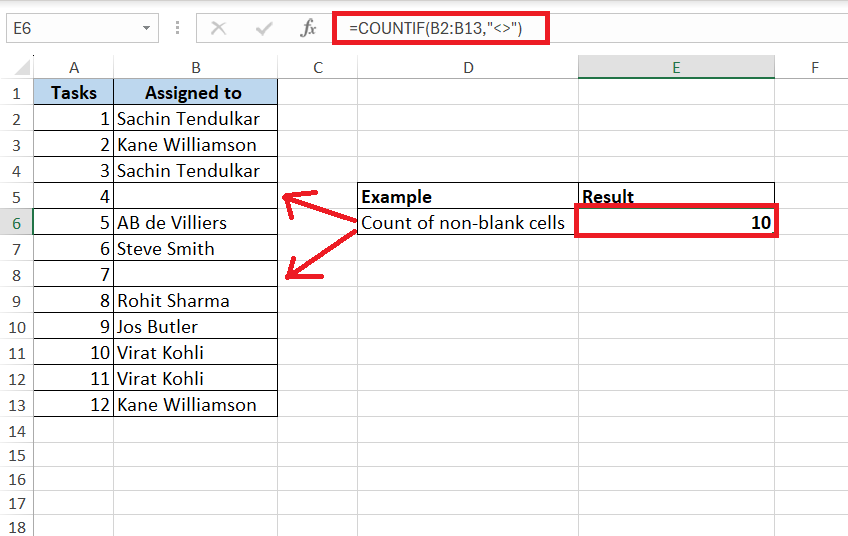Click cell B2 Sachin Tendulkar
The width and height of the screenshot is (848, 536).
pyautogui.click(x=196, y=118)
